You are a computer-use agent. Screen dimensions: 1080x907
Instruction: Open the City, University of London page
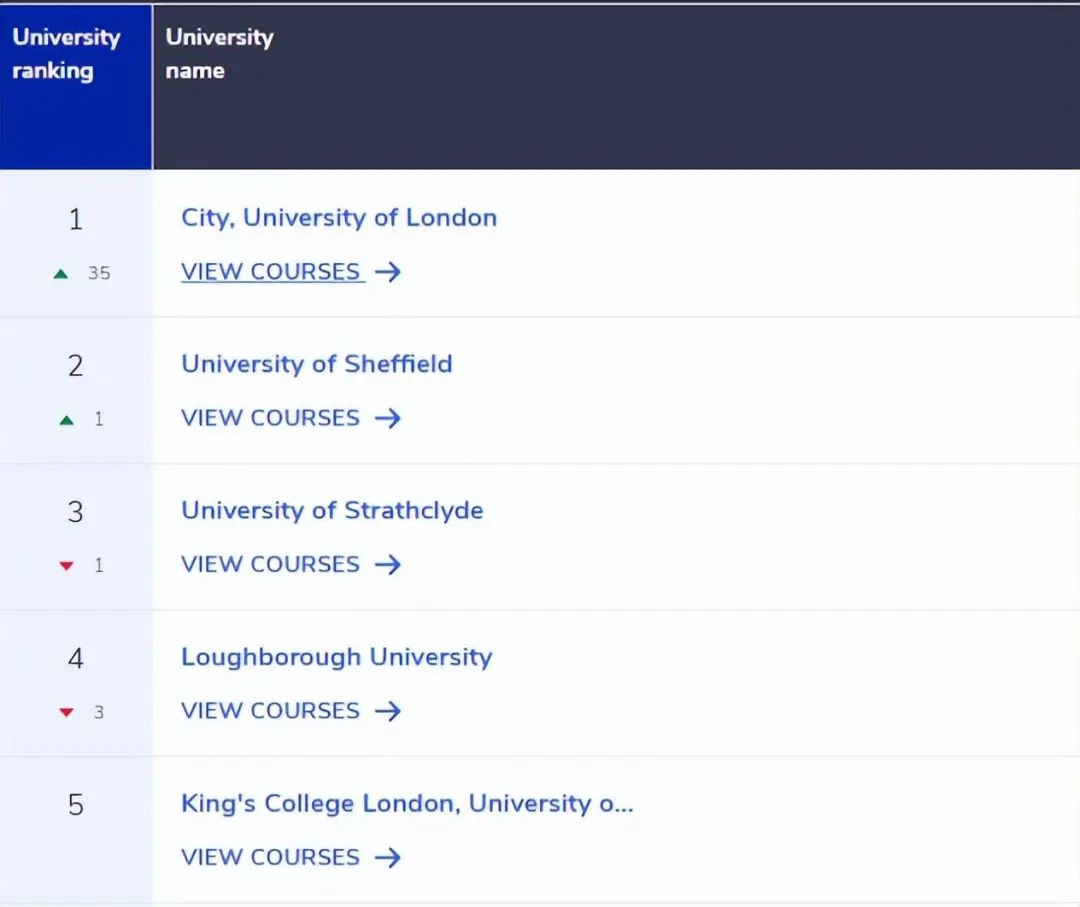tap(338, 218)
